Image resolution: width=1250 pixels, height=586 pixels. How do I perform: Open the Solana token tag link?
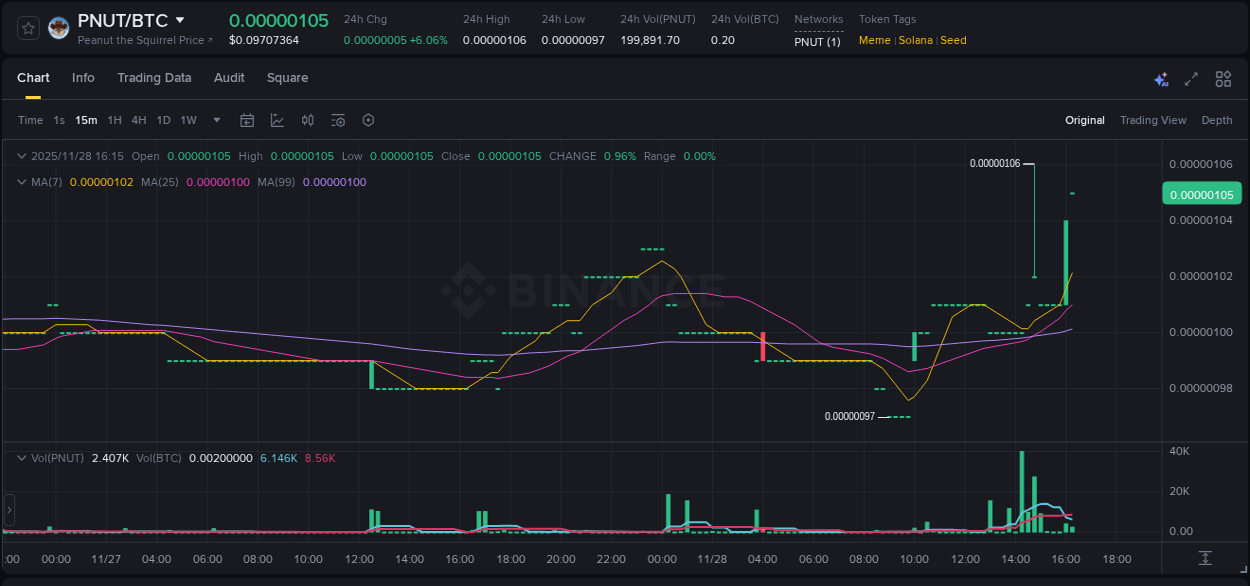[915, 40]
